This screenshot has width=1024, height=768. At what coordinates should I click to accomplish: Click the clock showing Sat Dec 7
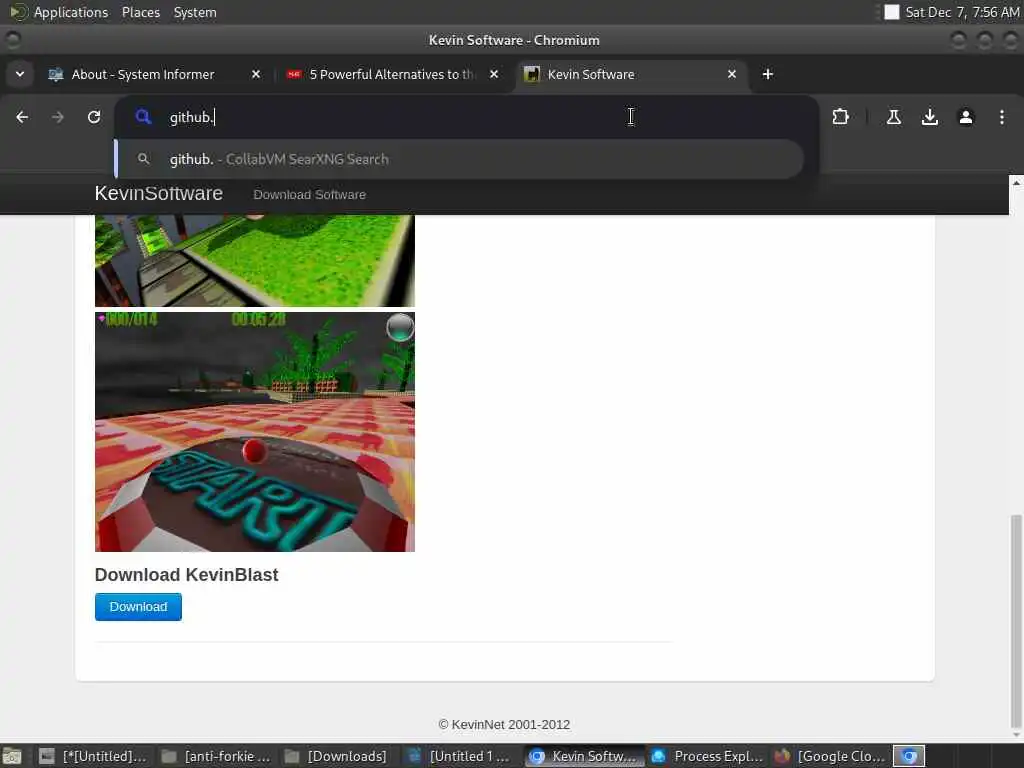962,12
